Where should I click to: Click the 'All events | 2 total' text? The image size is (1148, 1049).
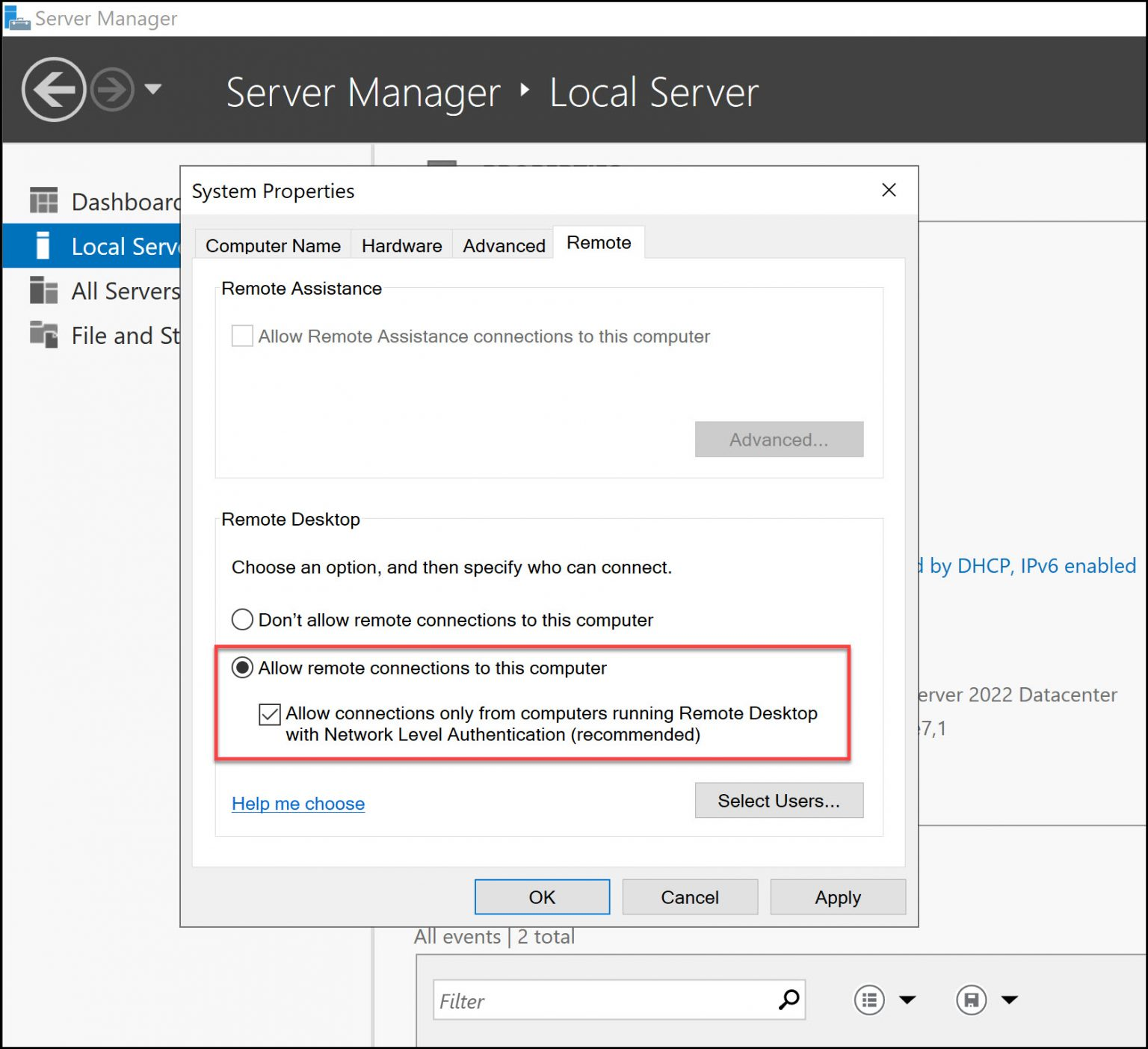[x=494, y=936]
